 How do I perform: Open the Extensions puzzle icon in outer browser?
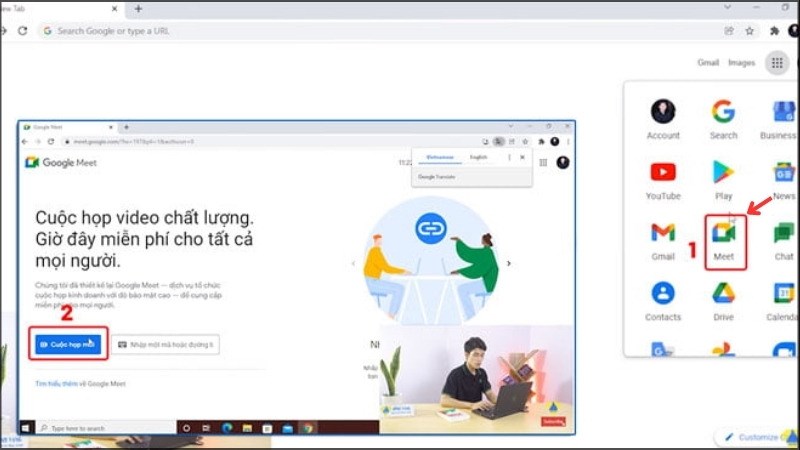coord(774,31)
